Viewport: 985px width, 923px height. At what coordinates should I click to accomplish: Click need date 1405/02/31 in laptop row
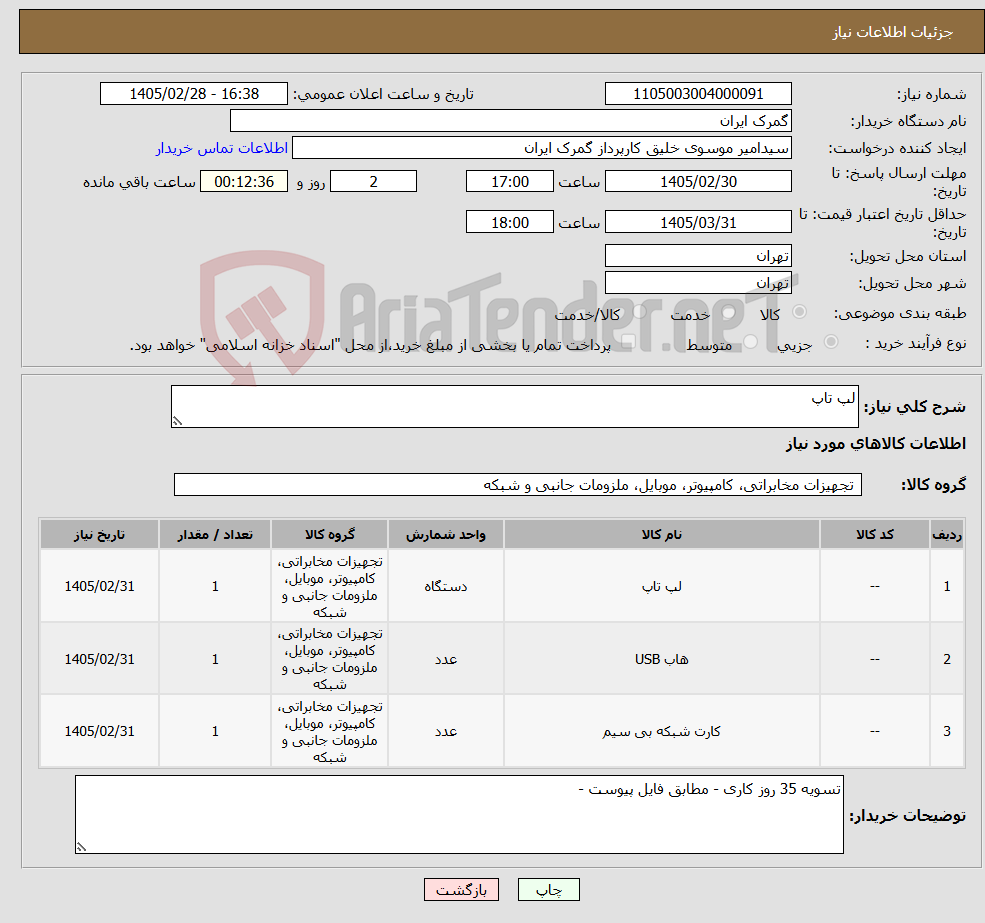click(x=99, y=586)
